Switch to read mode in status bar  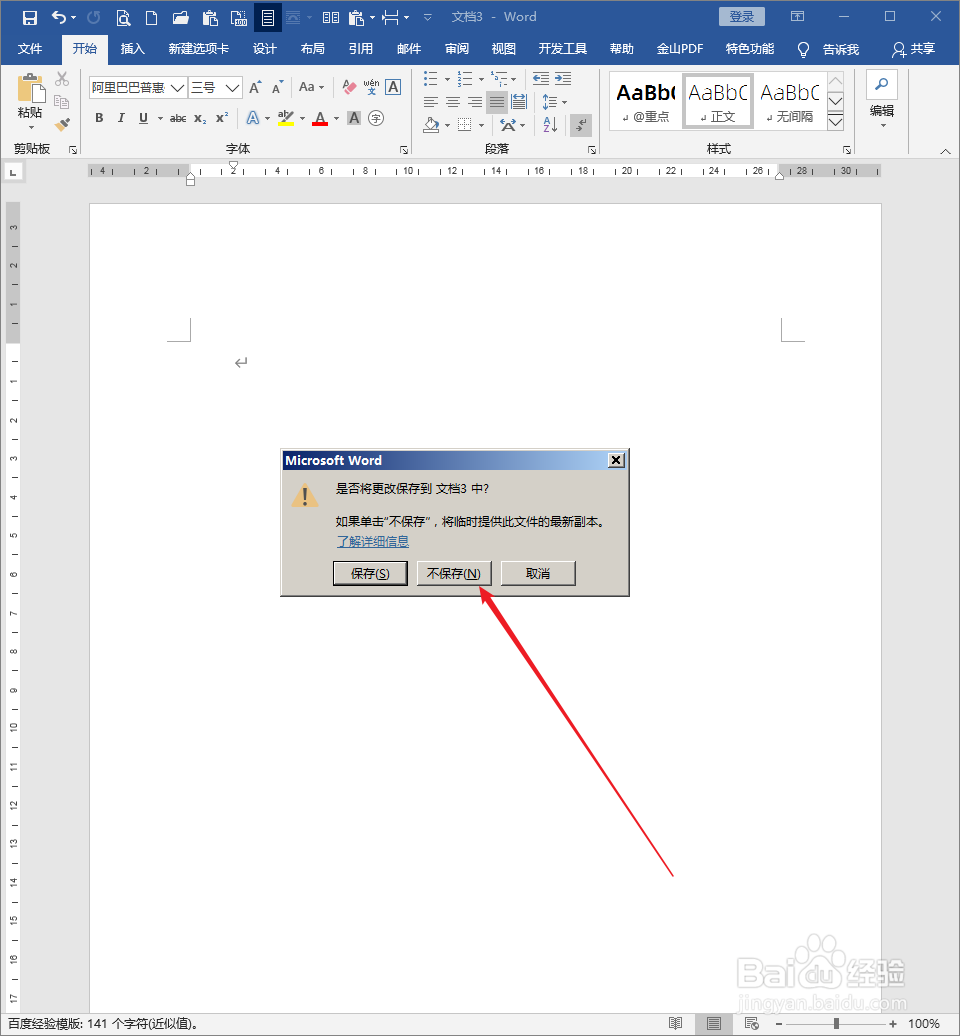pyautogui.click(x=675, y=1023)
